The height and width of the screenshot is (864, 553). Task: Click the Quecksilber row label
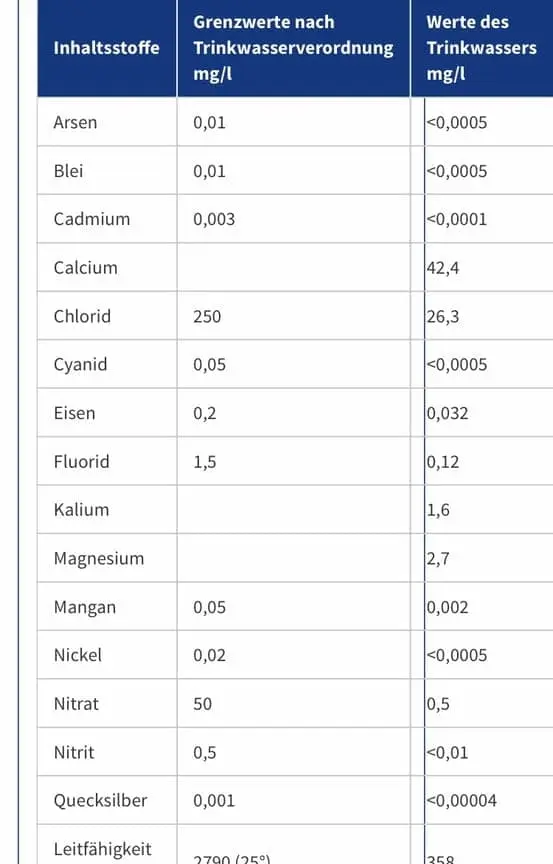tap(100, 800)
